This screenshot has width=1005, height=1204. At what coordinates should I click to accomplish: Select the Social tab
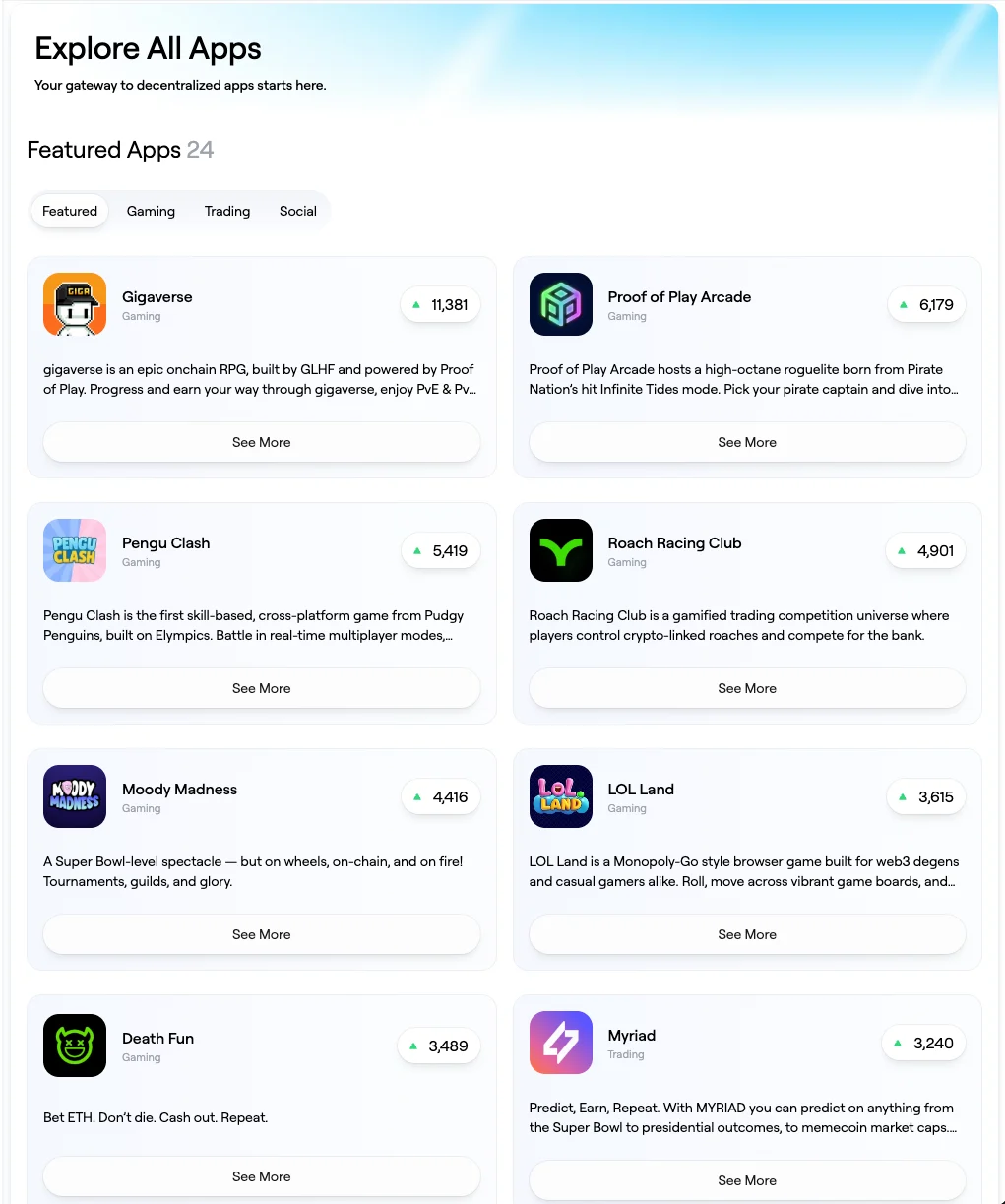(298, 211)
